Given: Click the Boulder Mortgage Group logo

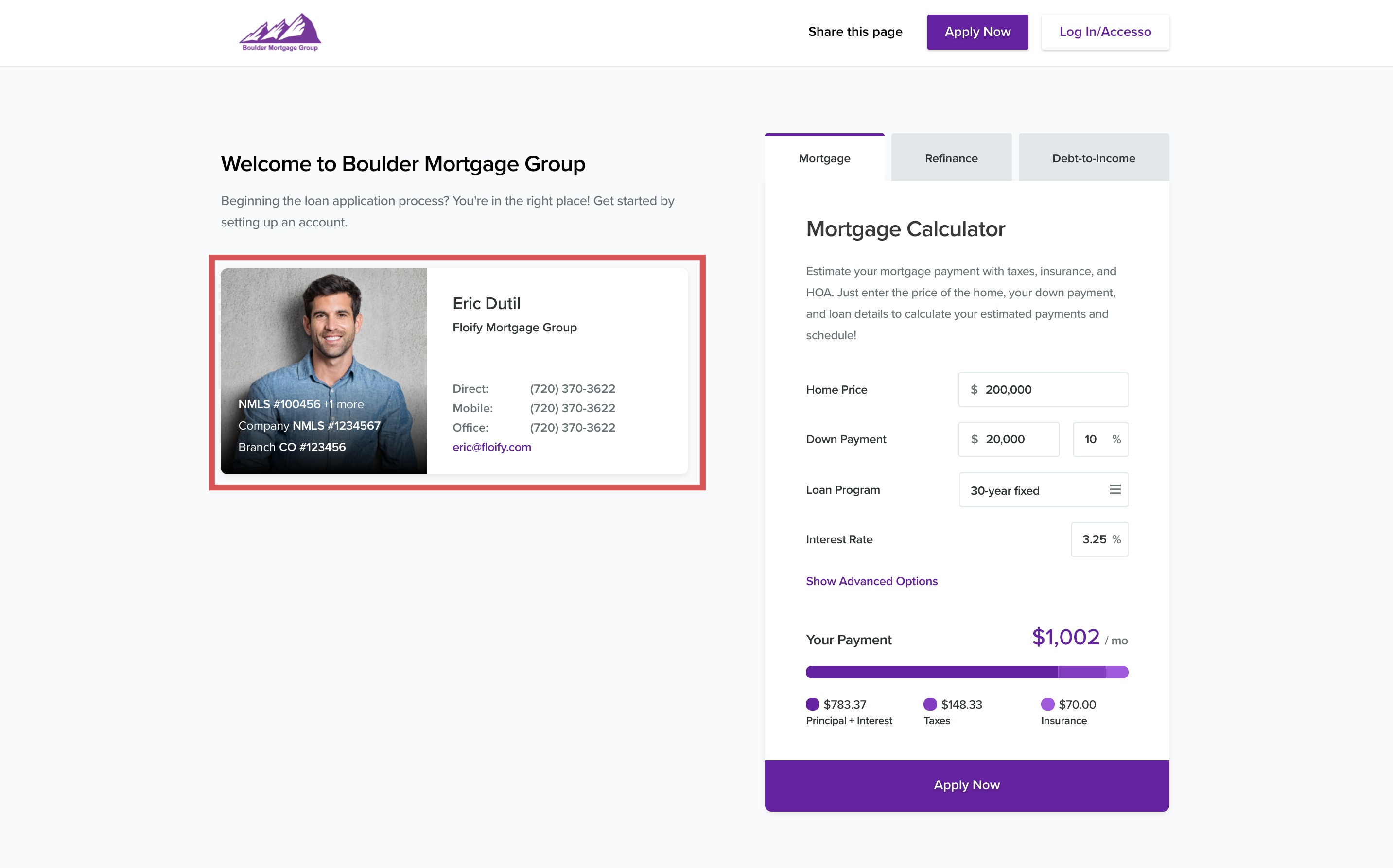Looking at the screenshot, I should pos(280,32).
